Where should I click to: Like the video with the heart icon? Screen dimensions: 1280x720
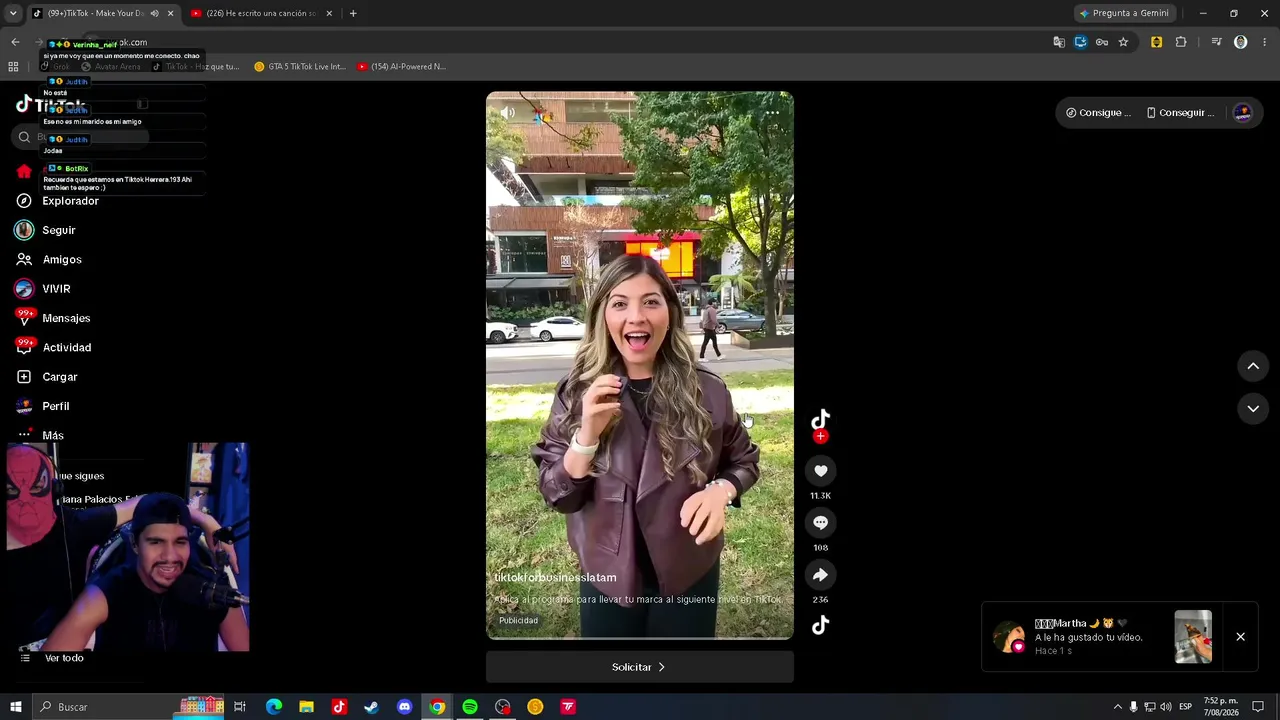(820, 471)
